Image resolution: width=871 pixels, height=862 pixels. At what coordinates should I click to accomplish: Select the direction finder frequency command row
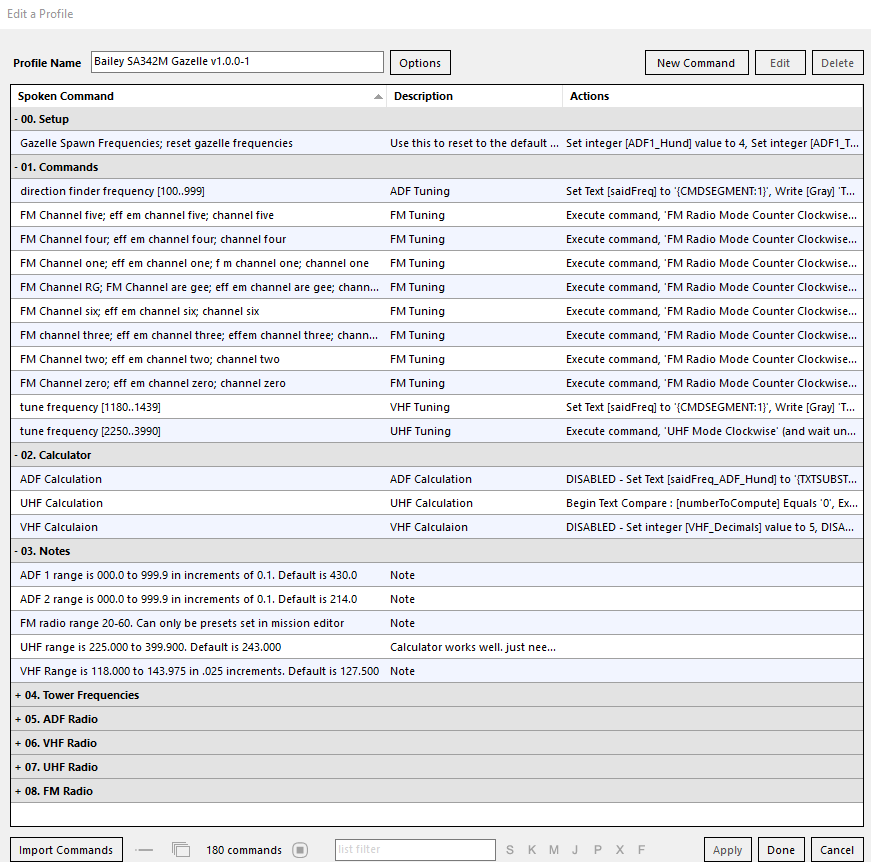point(200,191)
